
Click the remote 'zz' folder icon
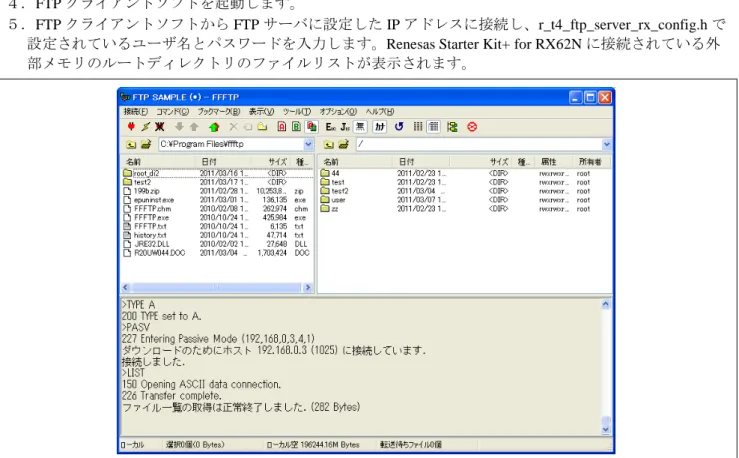pyautogui.click(x=325, y=209)
